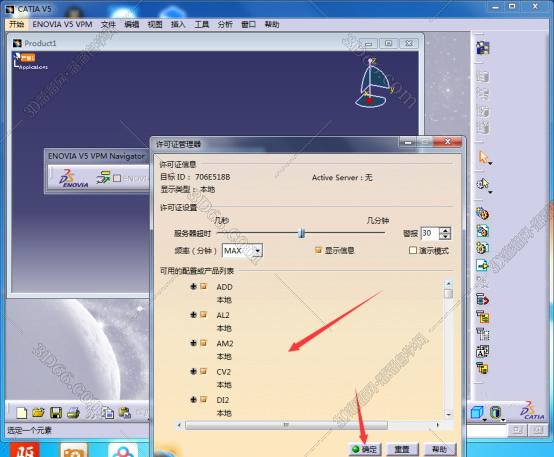554x457 pixels.
Task: Click the existing component arrow icon
Action: (482, 265)
